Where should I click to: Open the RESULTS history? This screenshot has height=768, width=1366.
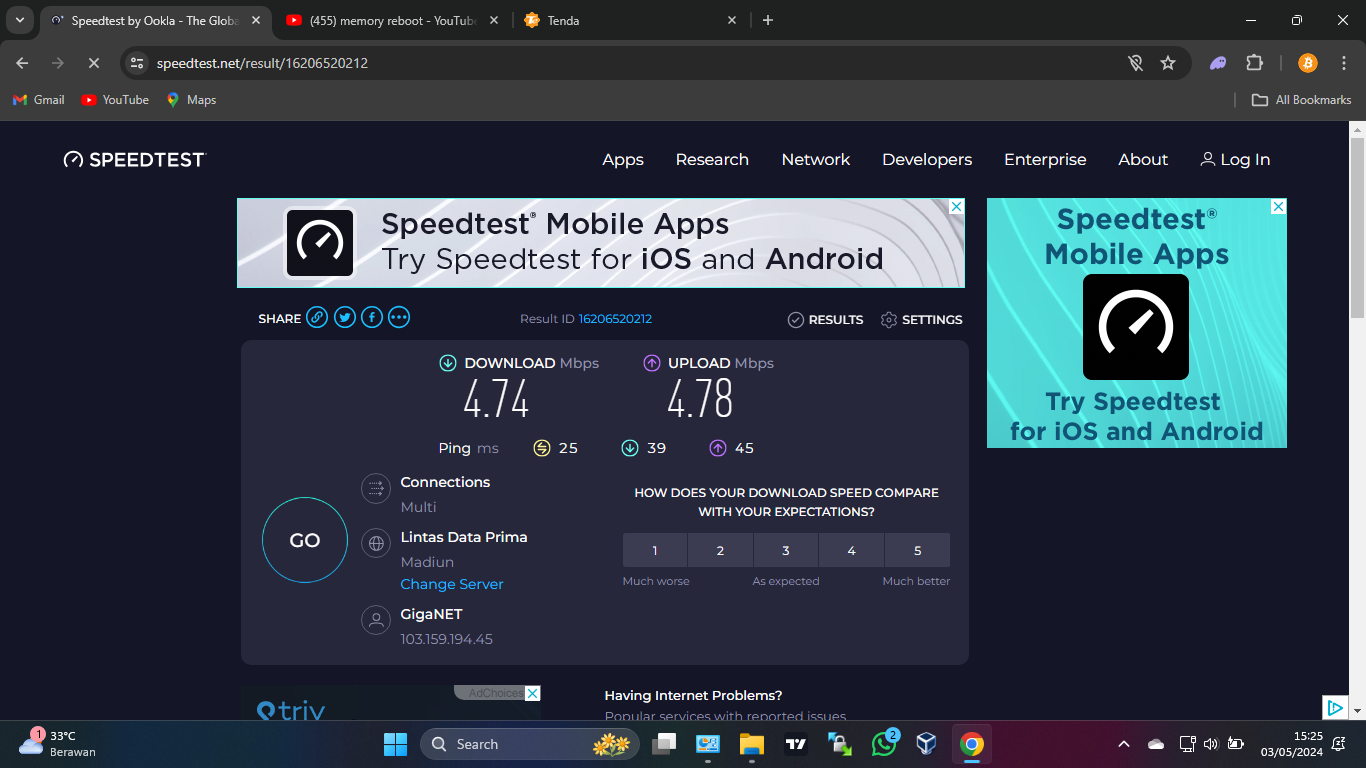point(825,320)
